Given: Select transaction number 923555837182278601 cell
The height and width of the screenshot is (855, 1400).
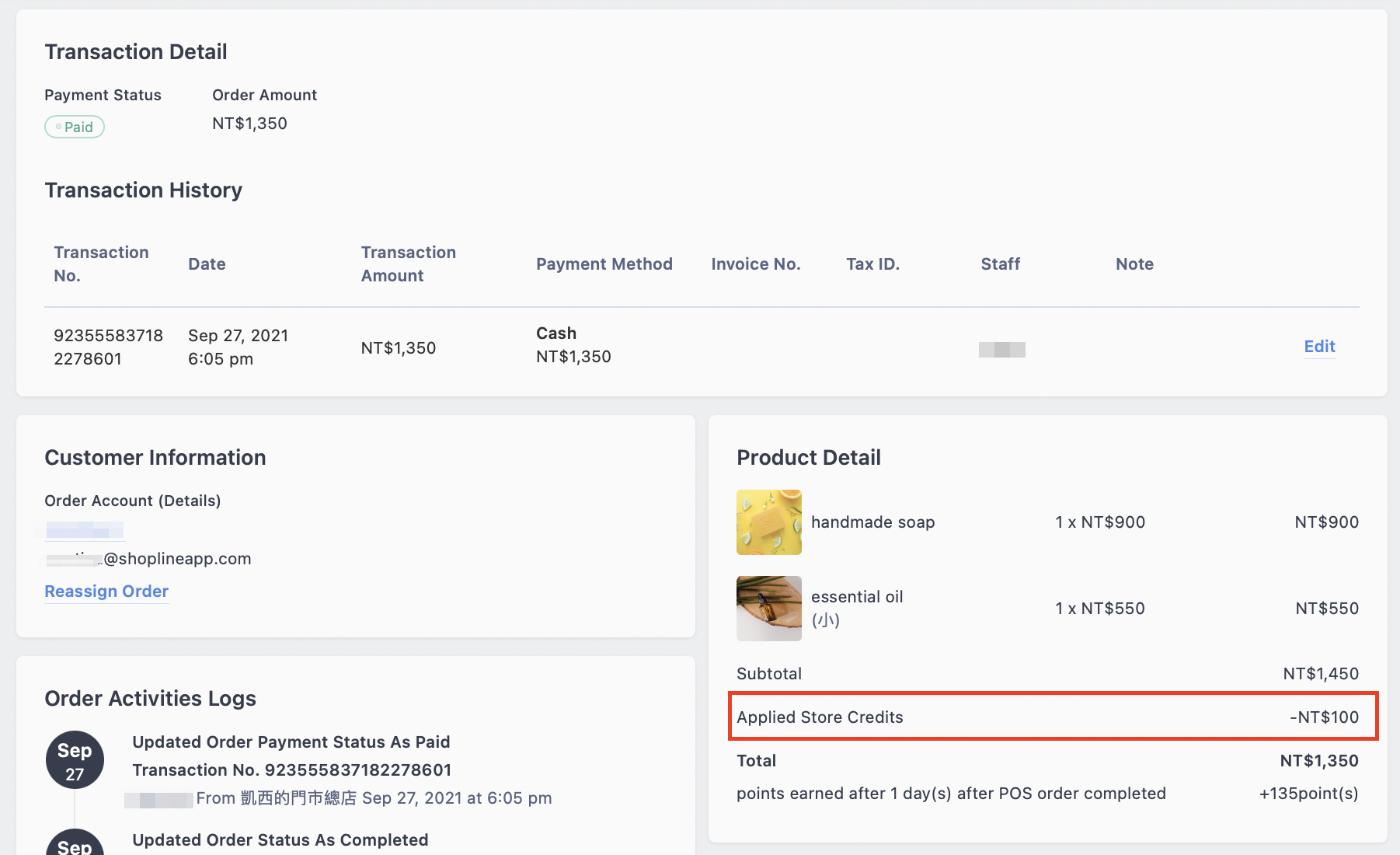Looking at the screenshot, I should click(x=108, y=347).
